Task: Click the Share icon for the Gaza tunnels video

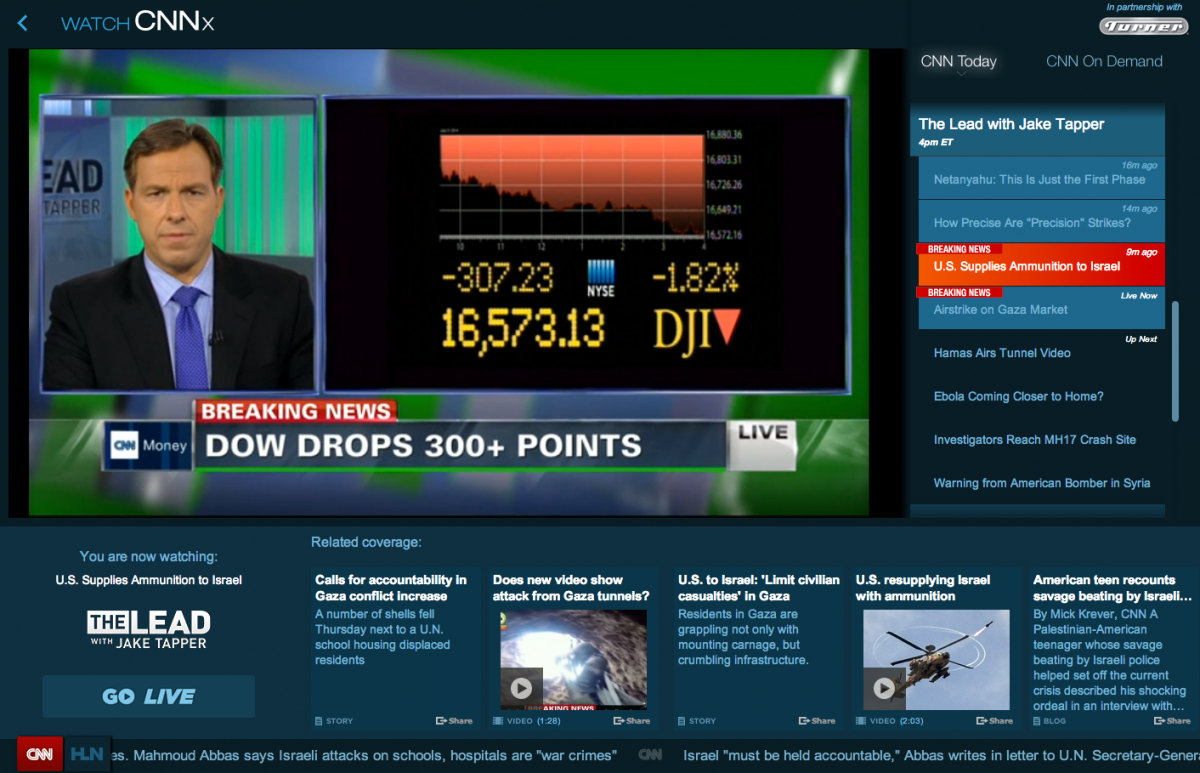Action: coord(632,720)
